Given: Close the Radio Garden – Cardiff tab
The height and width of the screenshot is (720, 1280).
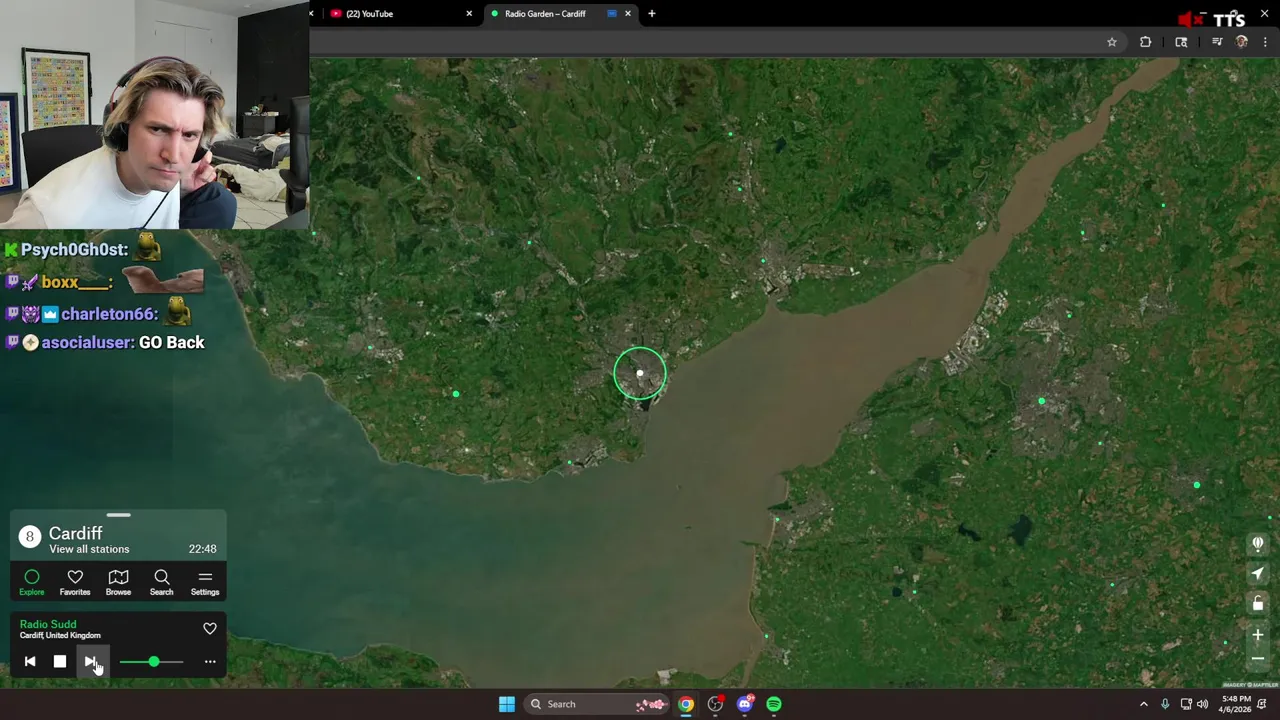Looking at the screenshot, I should pos(628,14).
